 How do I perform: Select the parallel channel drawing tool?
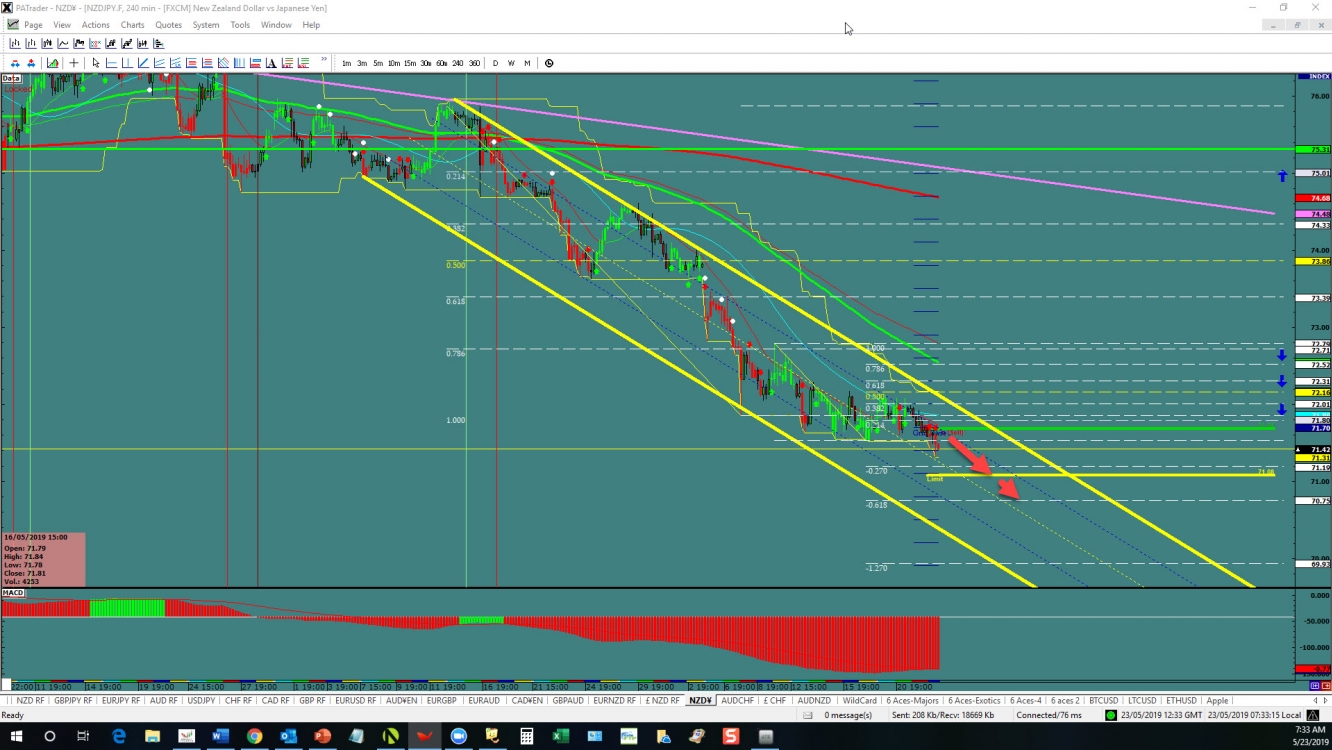[x=159, y=63]
